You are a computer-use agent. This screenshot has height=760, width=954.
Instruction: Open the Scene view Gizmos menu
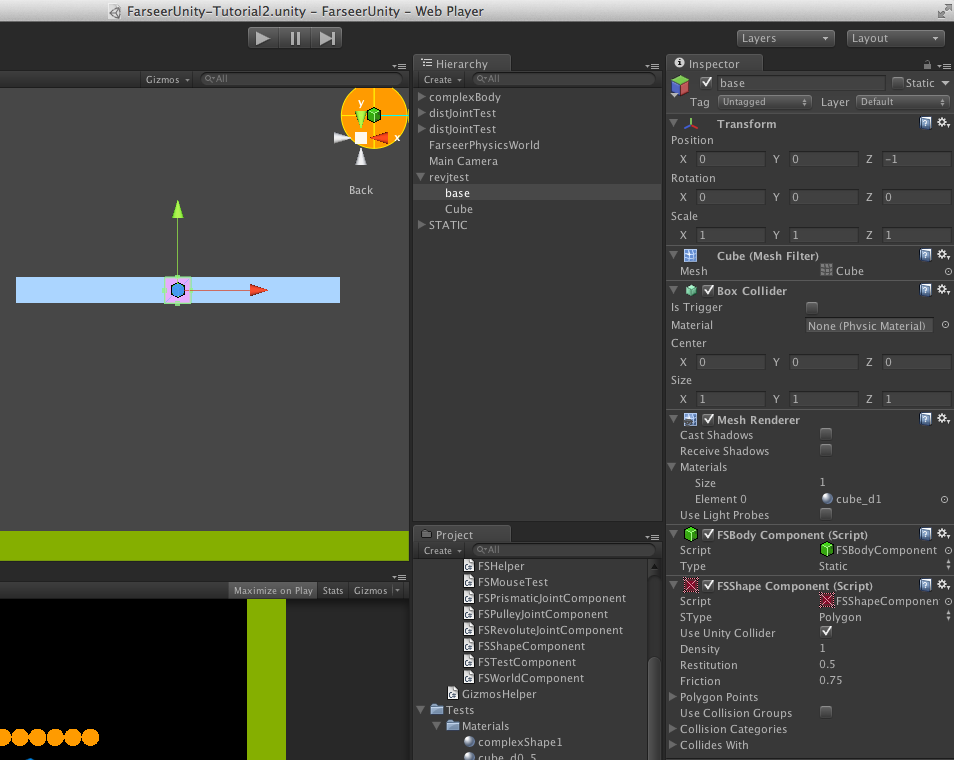(167, 80)
